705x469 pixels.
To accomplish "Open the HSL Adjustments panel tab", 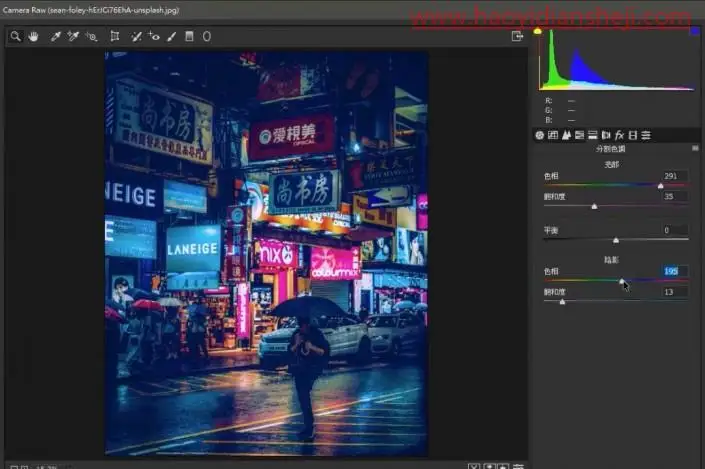I will tap(580, 135).
